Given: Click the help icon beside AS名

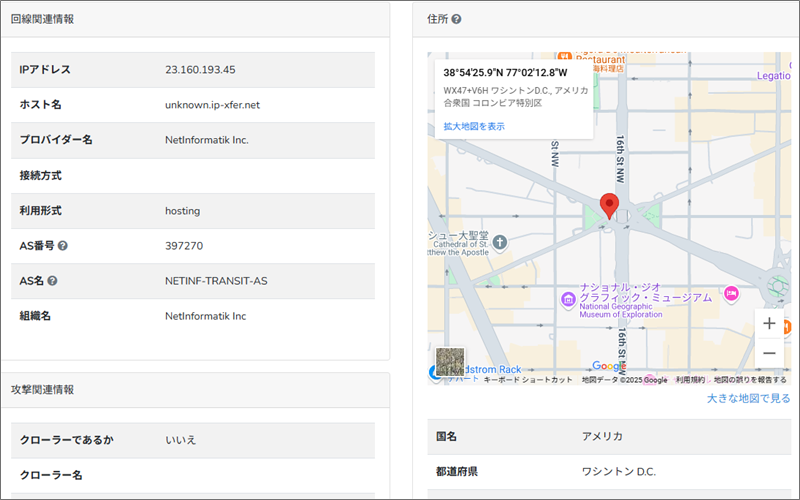Looking at the screenshot, I should click(52, 281).
